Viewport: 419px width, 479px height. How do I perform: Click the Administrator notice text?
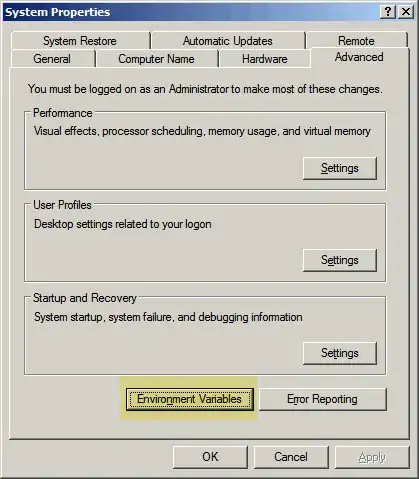[x=205, y=89]
